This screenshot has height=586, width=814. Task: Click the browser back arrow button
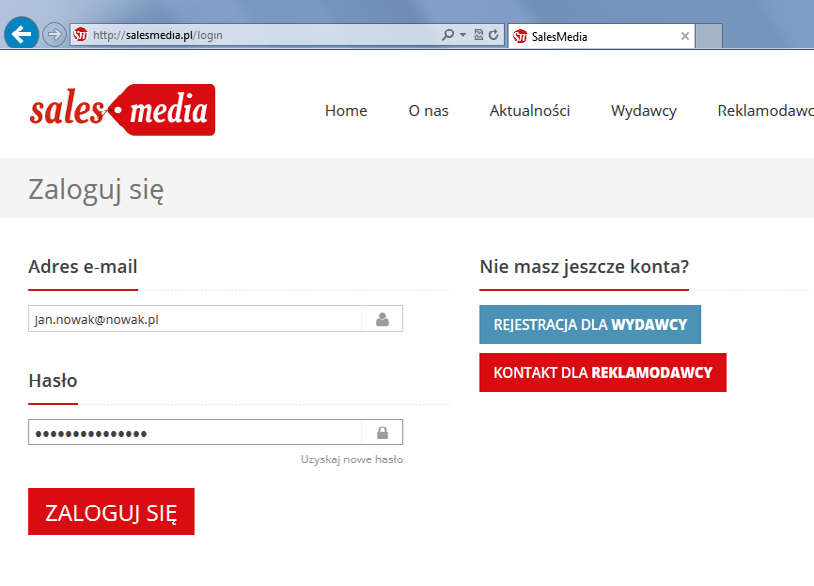[21, 34]
